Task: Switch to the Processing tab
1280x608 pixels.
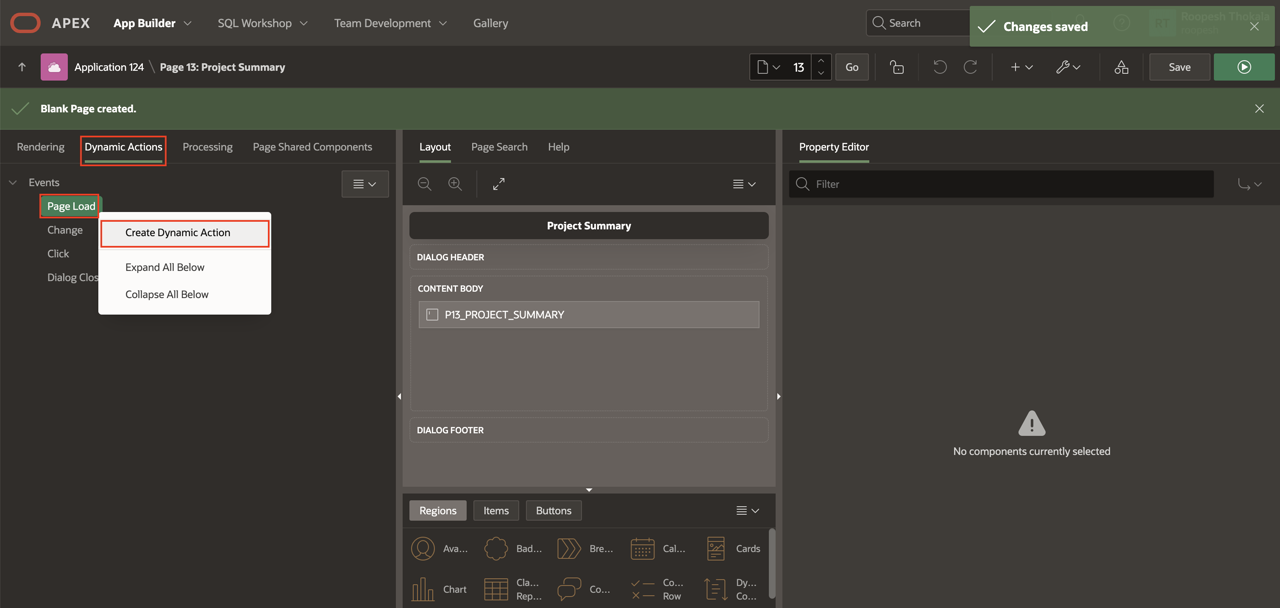Action: (207, 147)
